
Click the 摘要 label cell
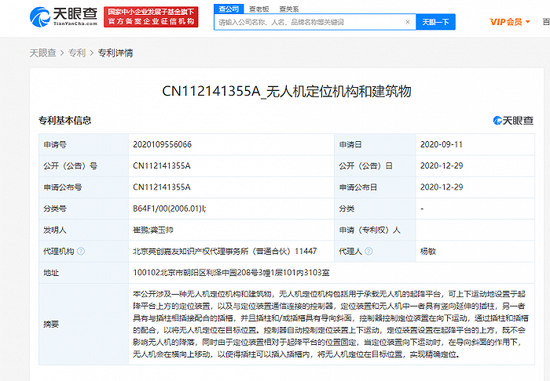coord(83,324)
